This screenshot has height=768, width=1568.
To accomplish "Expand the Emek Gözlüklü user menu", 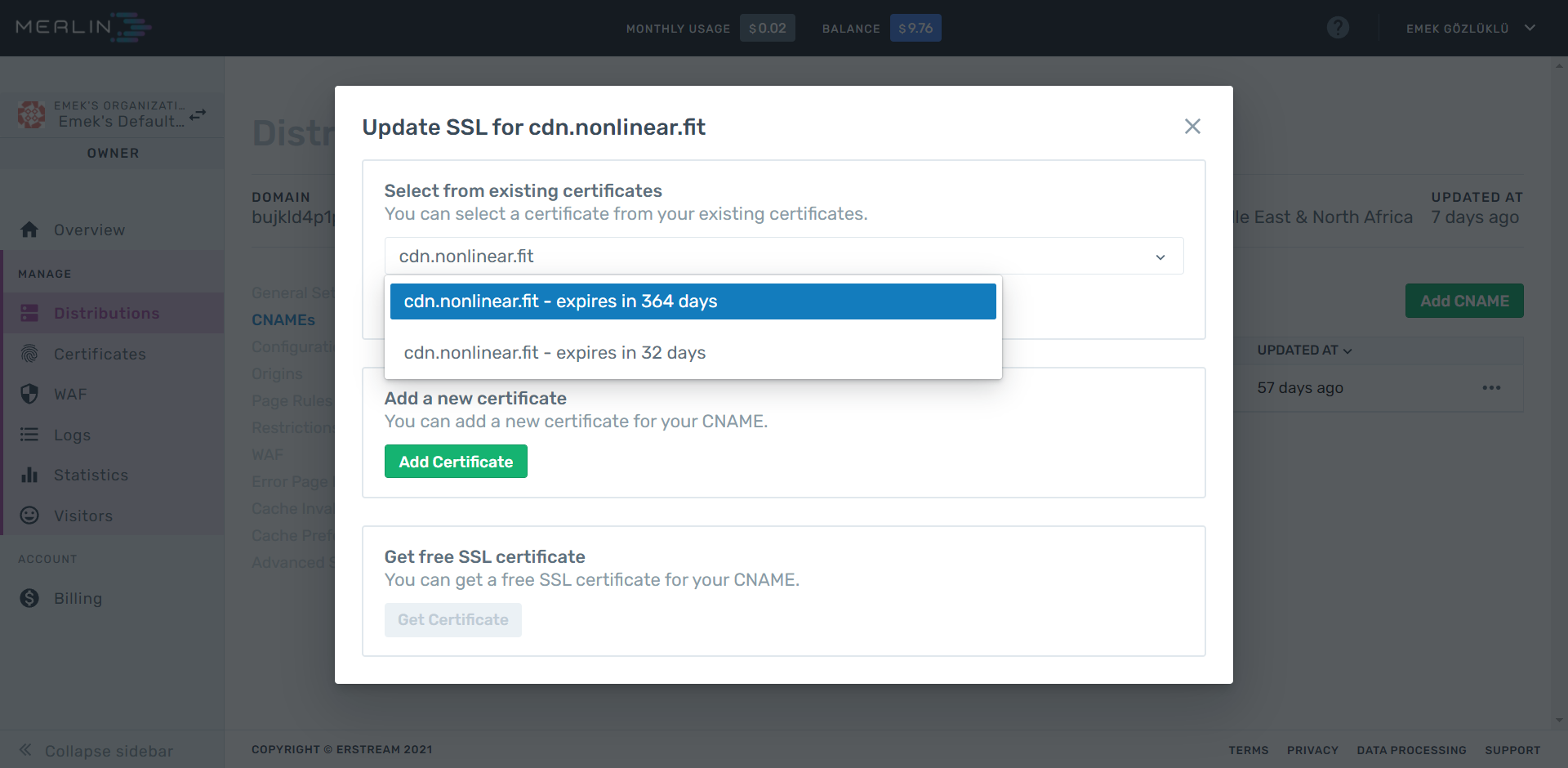I will coord(1470,29).
